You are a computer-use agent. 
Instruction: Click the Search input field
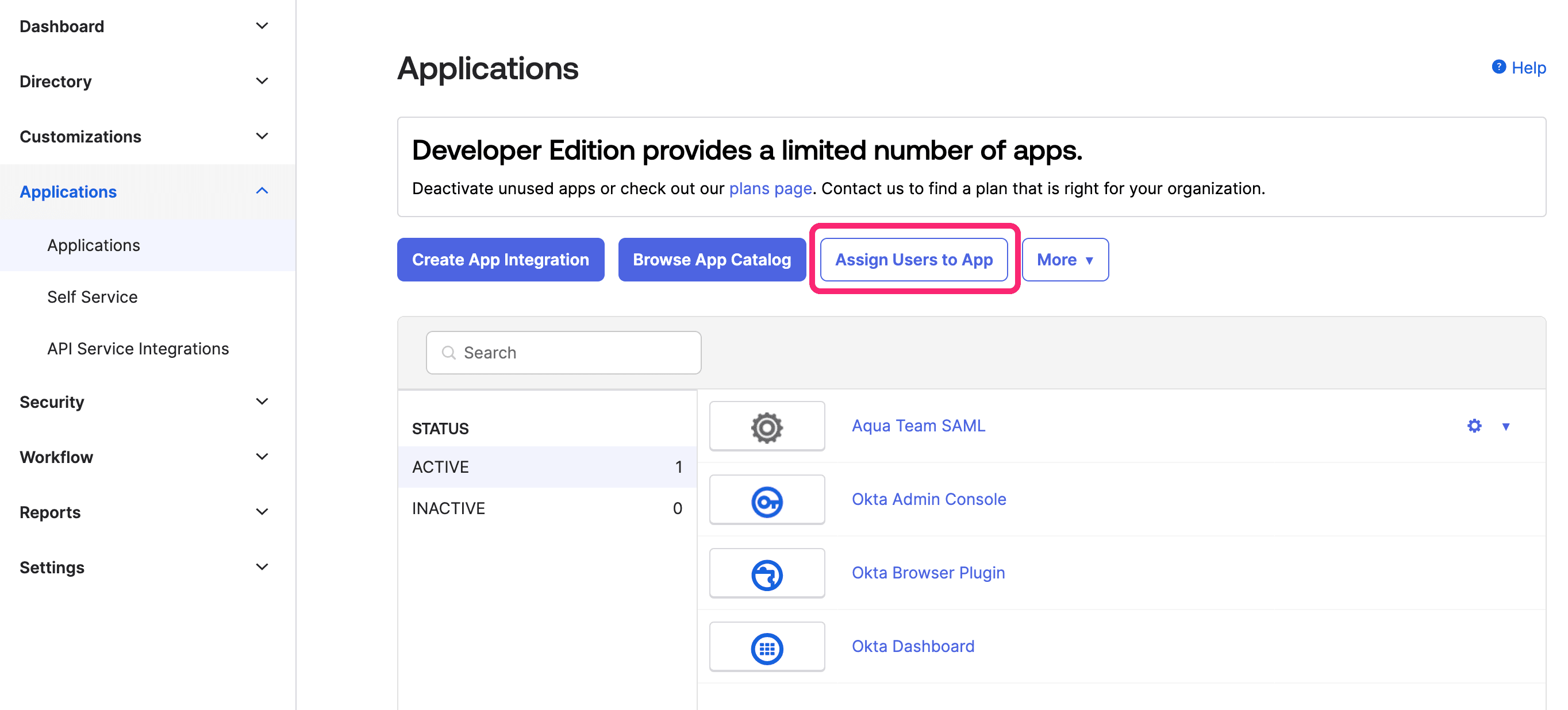click(x=564, y=353)
